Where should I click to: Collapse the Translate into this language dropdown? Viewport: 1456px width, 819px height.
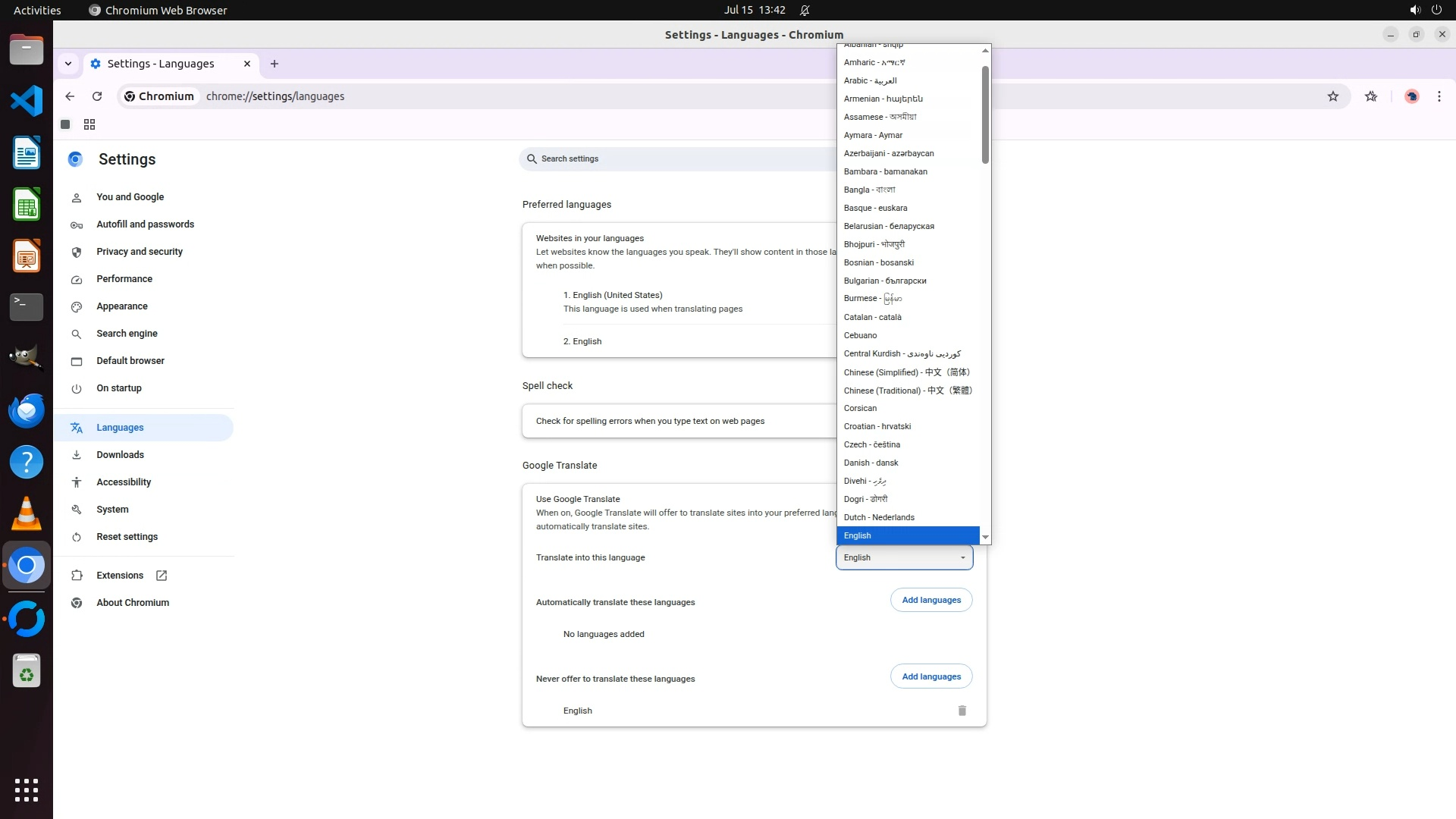pos(904,557)
